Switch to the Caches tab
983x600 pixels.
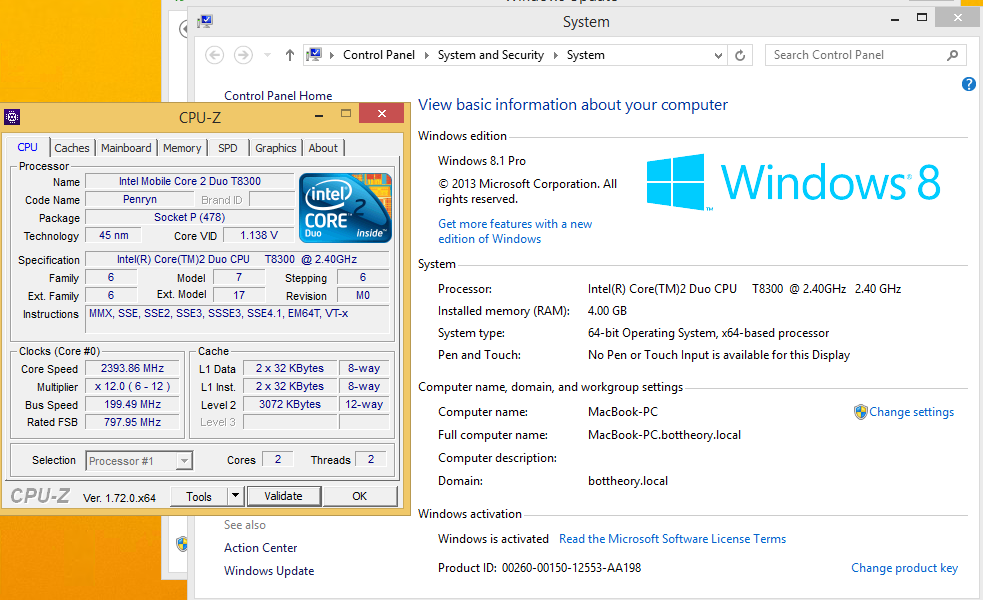click(72, 148)
